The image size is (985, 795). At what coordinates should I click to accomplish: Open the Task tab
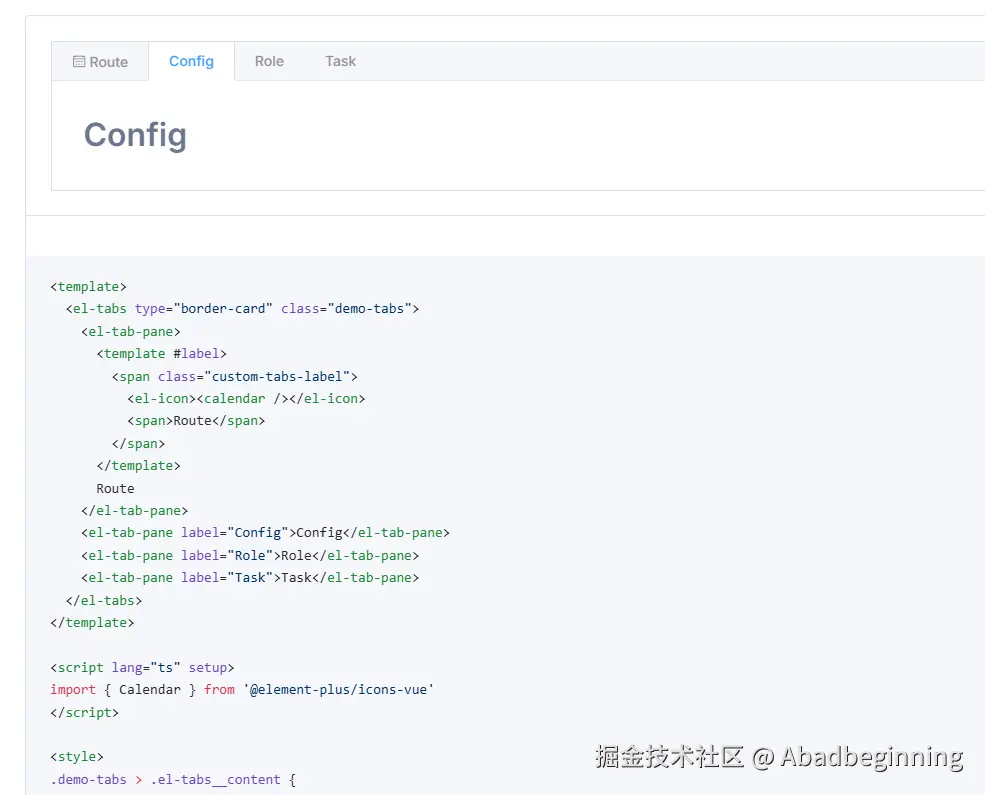340,61
